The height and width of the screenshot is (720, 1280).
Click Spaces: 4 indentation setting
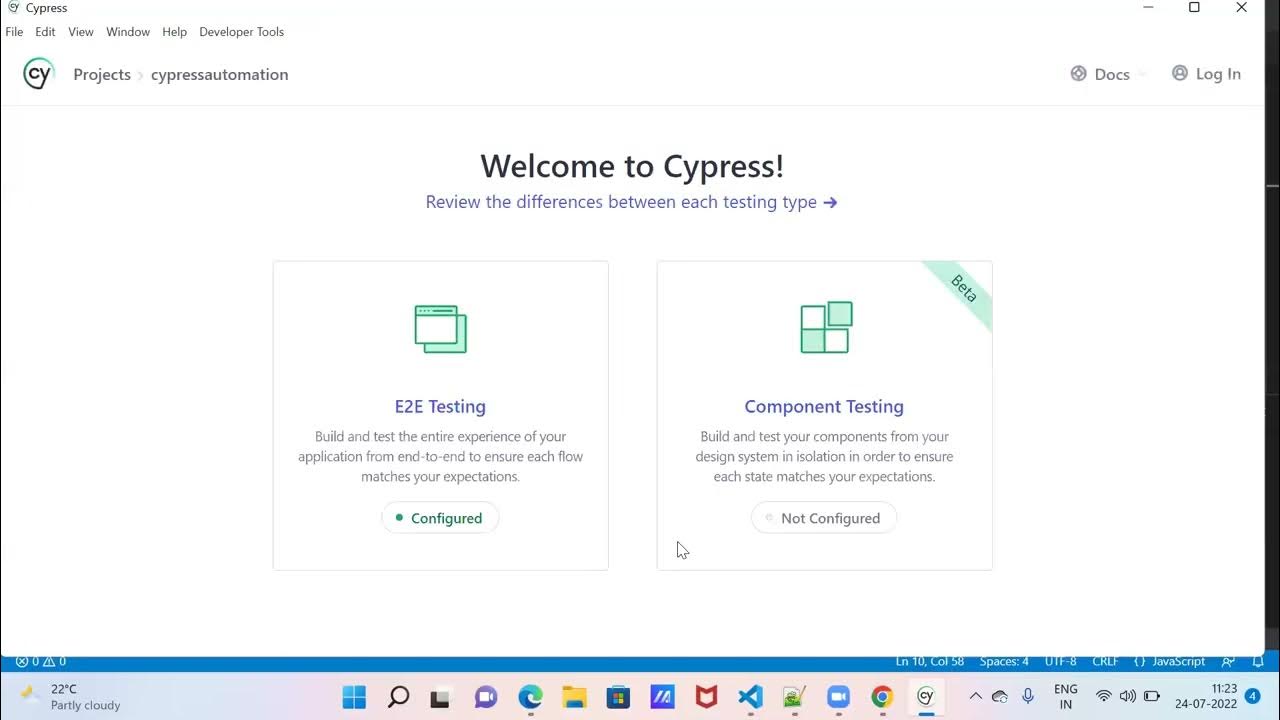pyautogui.click(x=1004, y=661)
